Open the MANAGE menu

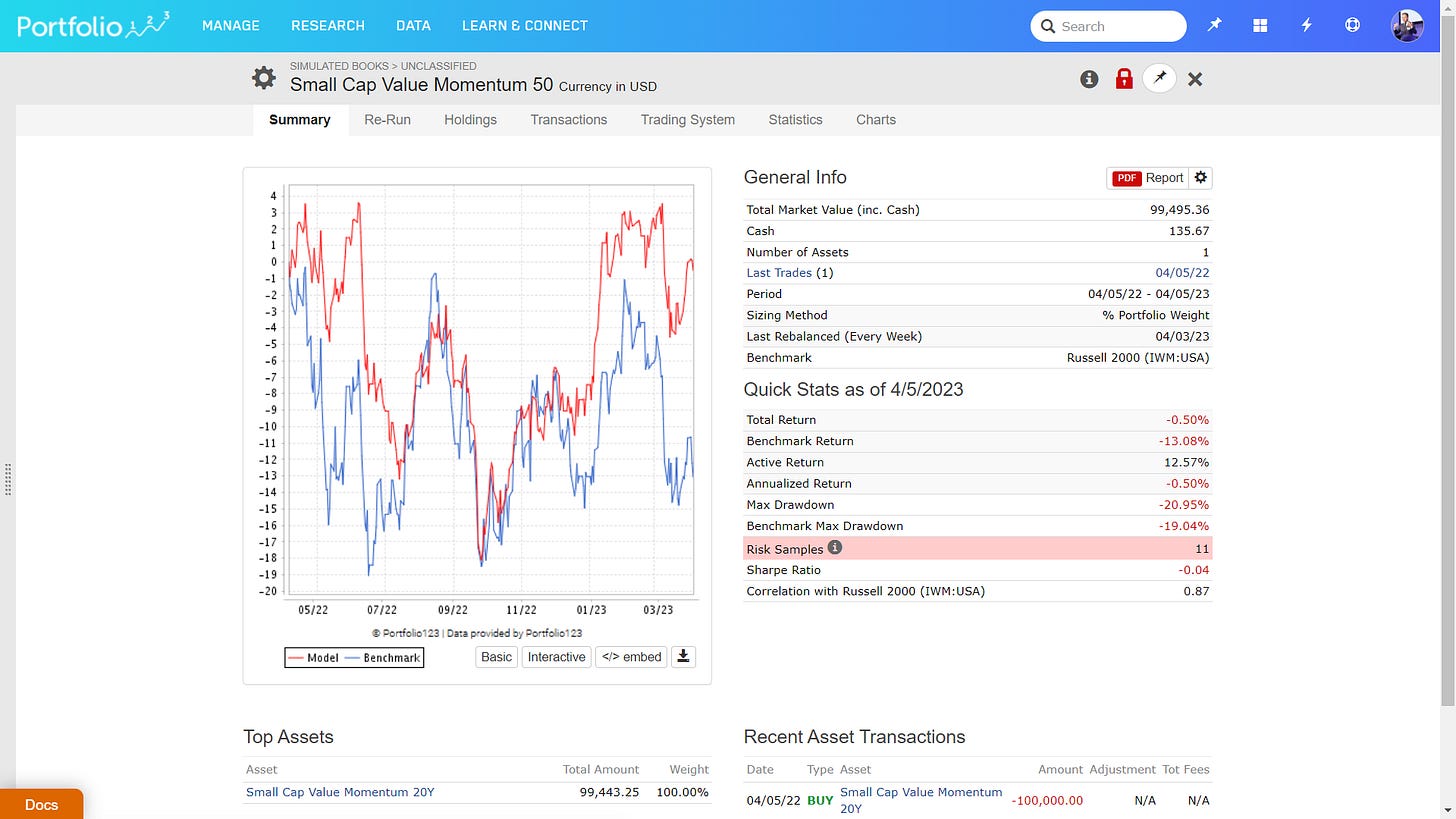[x=231, y=26]
